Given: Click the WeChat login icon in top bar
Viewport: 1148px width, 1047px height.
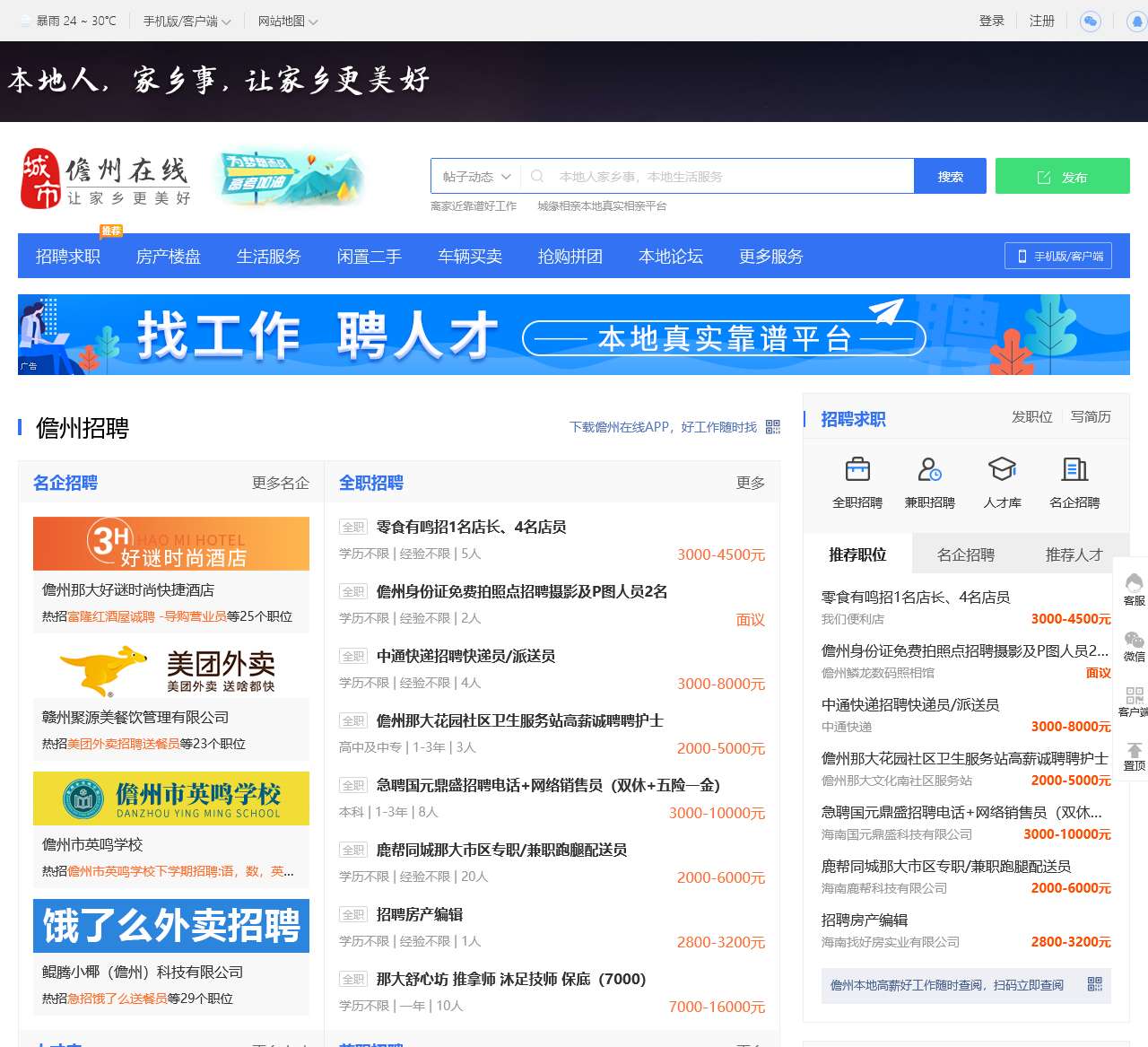Looking at the screenshot, I should point(1090,21).
